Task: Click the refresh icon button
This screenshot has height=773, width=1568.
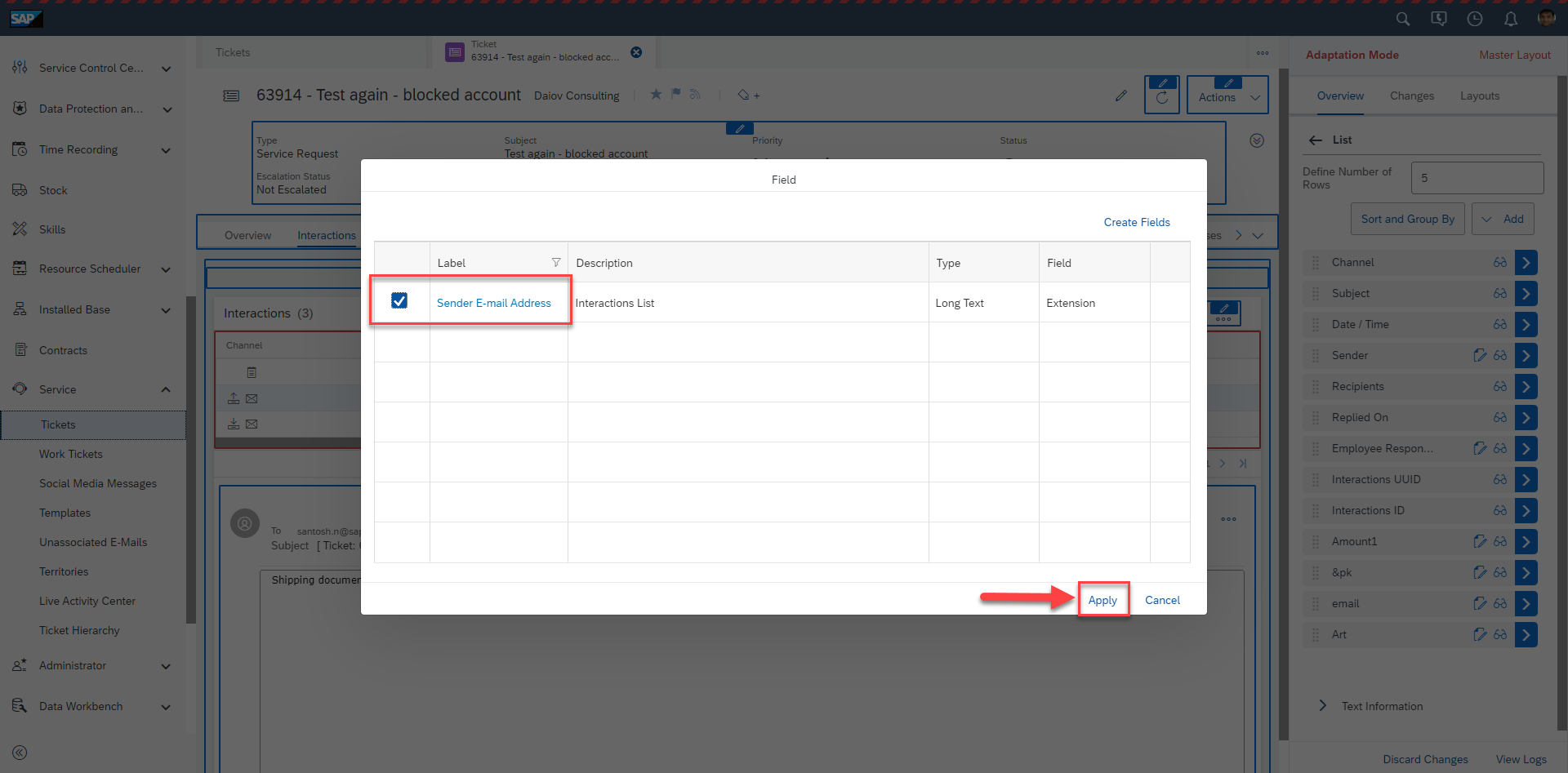Action: [x=1162, y=97]
